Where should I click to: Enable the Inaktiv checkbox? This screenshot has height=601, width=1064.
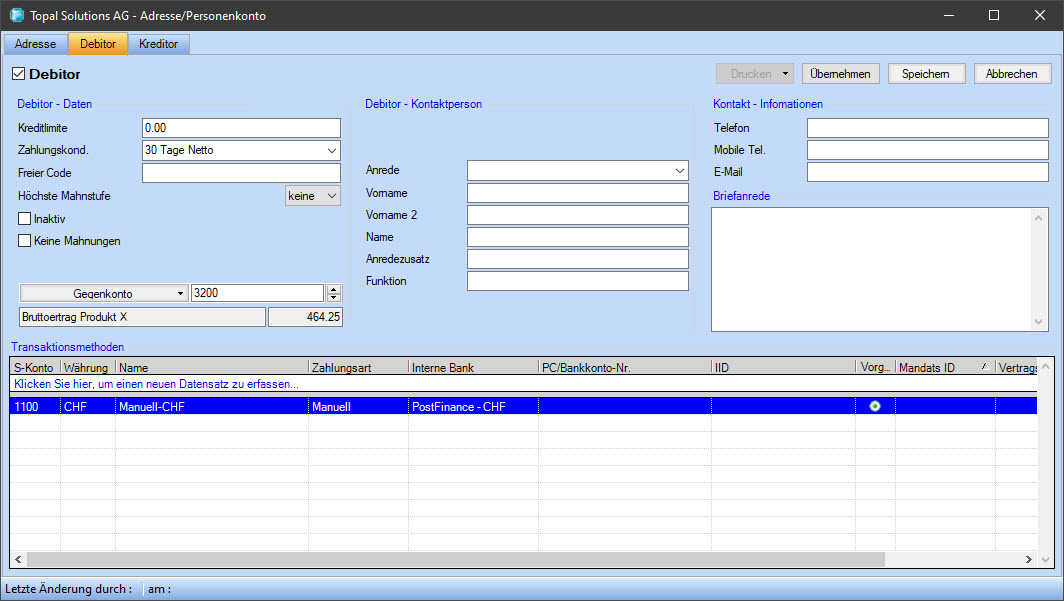pos(25,218)
